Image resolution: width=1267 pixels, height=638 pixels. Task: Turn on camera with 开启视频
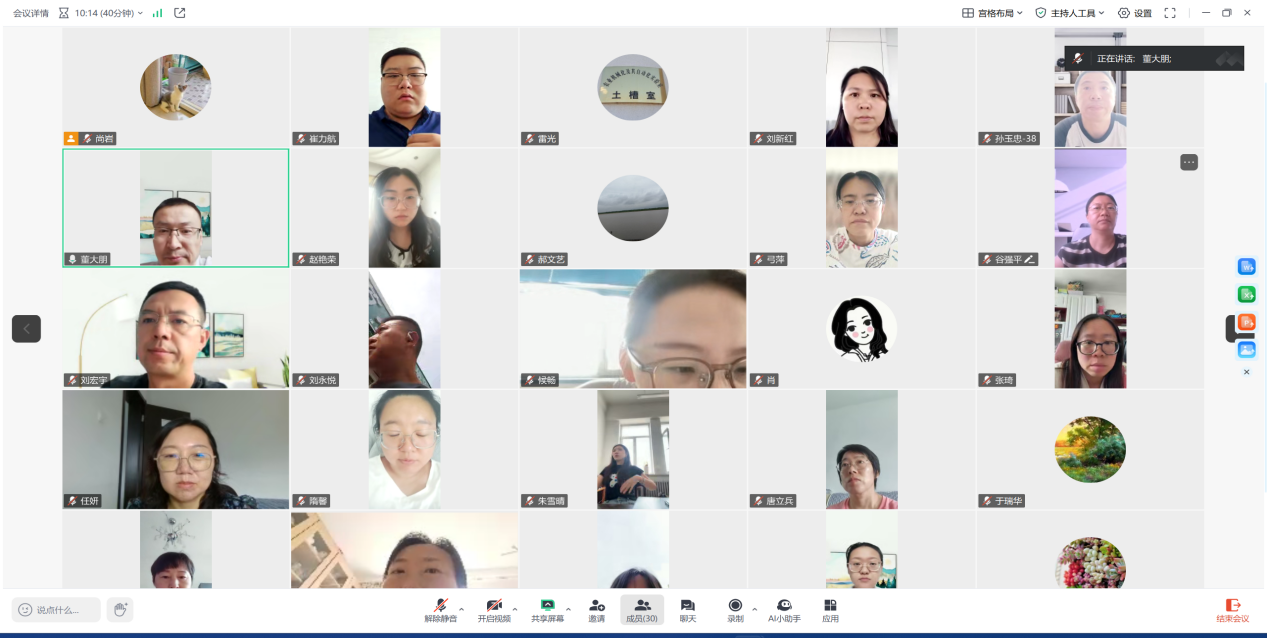coord(494,610)
